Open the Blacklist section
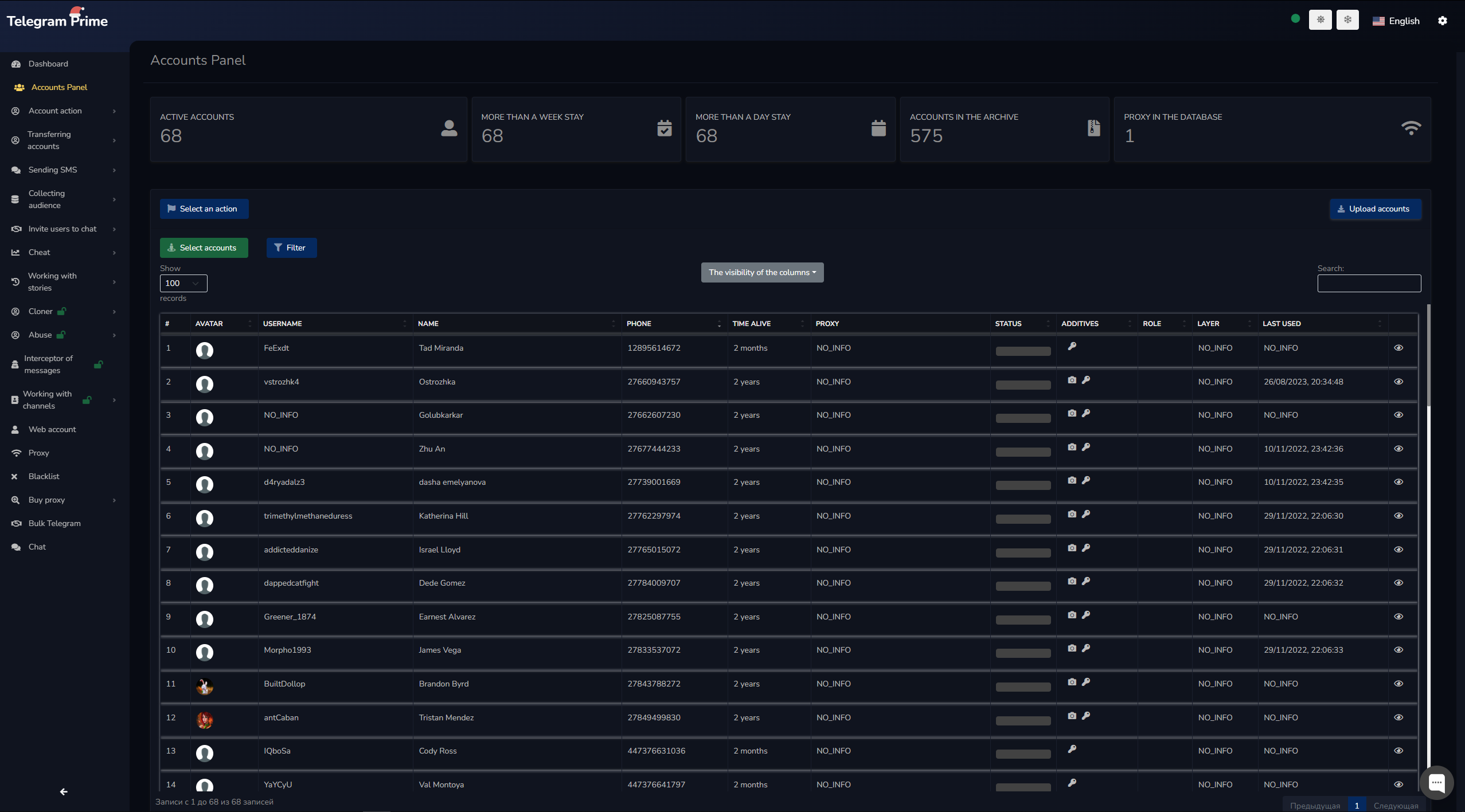 [x=44, y=476]
